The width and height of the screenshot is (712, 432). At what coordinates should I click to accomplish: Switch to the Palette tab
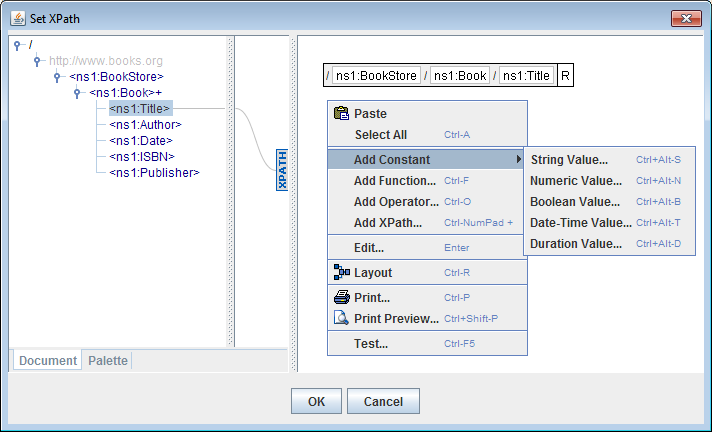(x=108, y=360)
